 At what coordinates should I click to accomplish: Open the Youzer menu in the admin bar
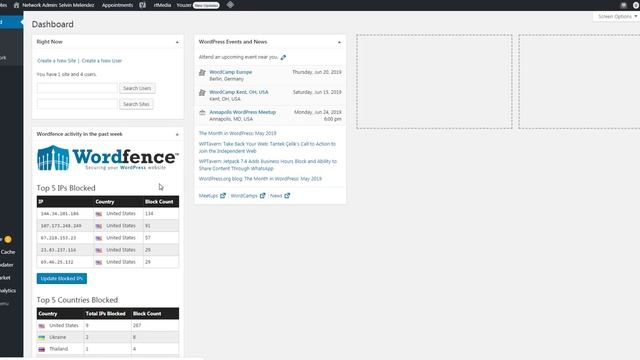click(184, 5)
